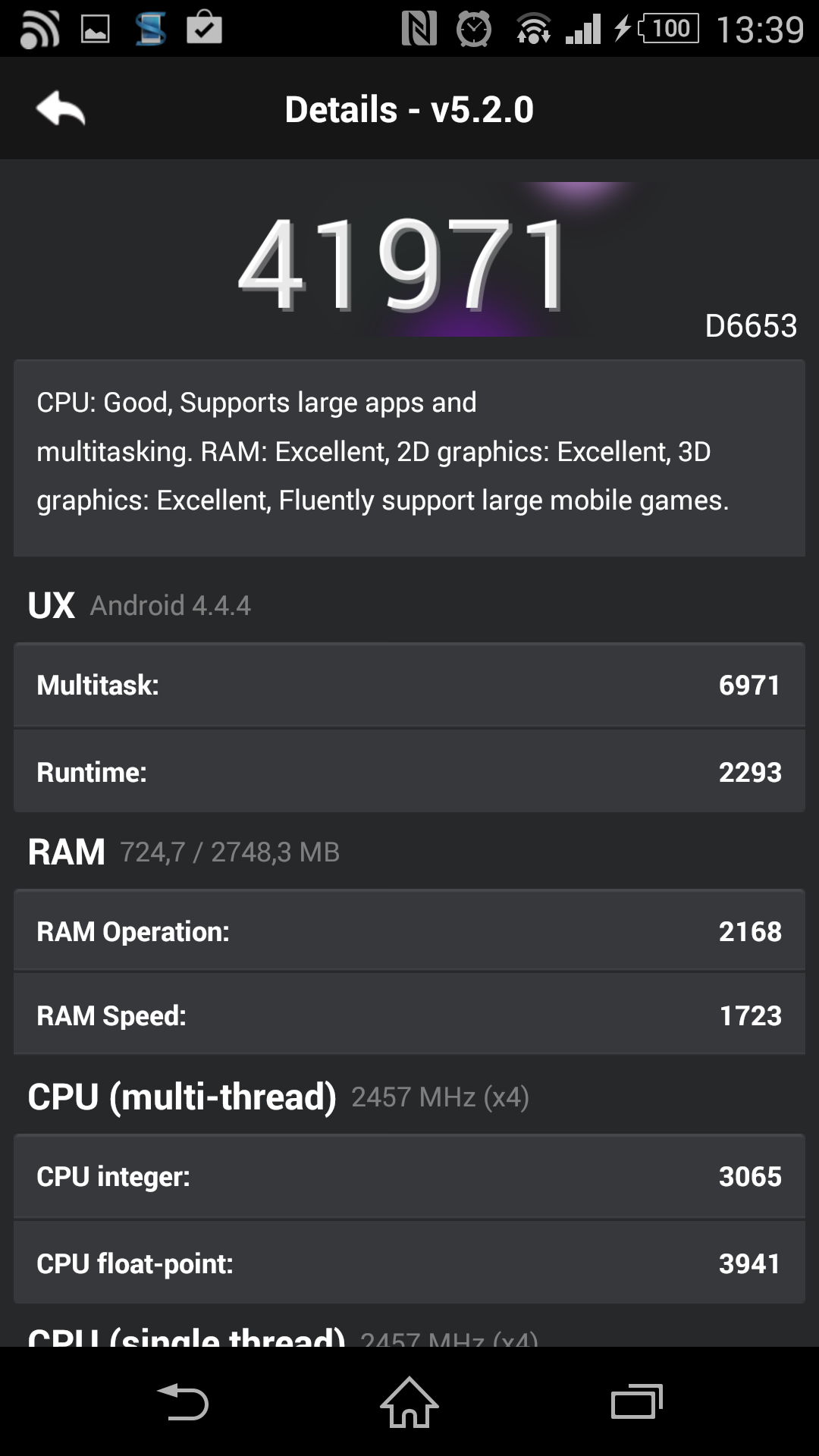The height and width of the screenshot is (1456, 819).
Task: Tap the battery 100 indicator
Action: (669, 29)
